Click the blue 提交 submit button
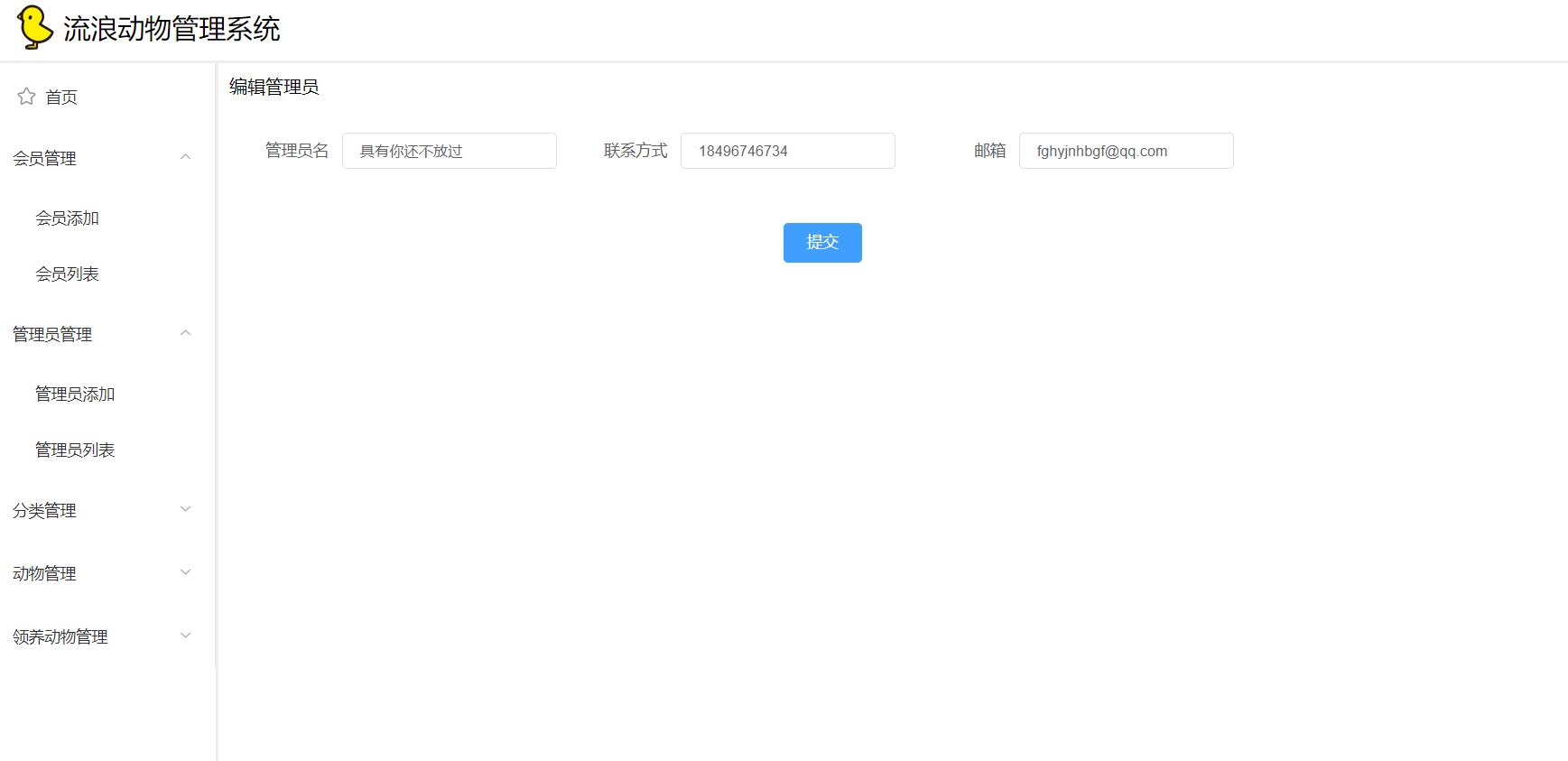The image size is (1568, 761). [x=822, y=242]
